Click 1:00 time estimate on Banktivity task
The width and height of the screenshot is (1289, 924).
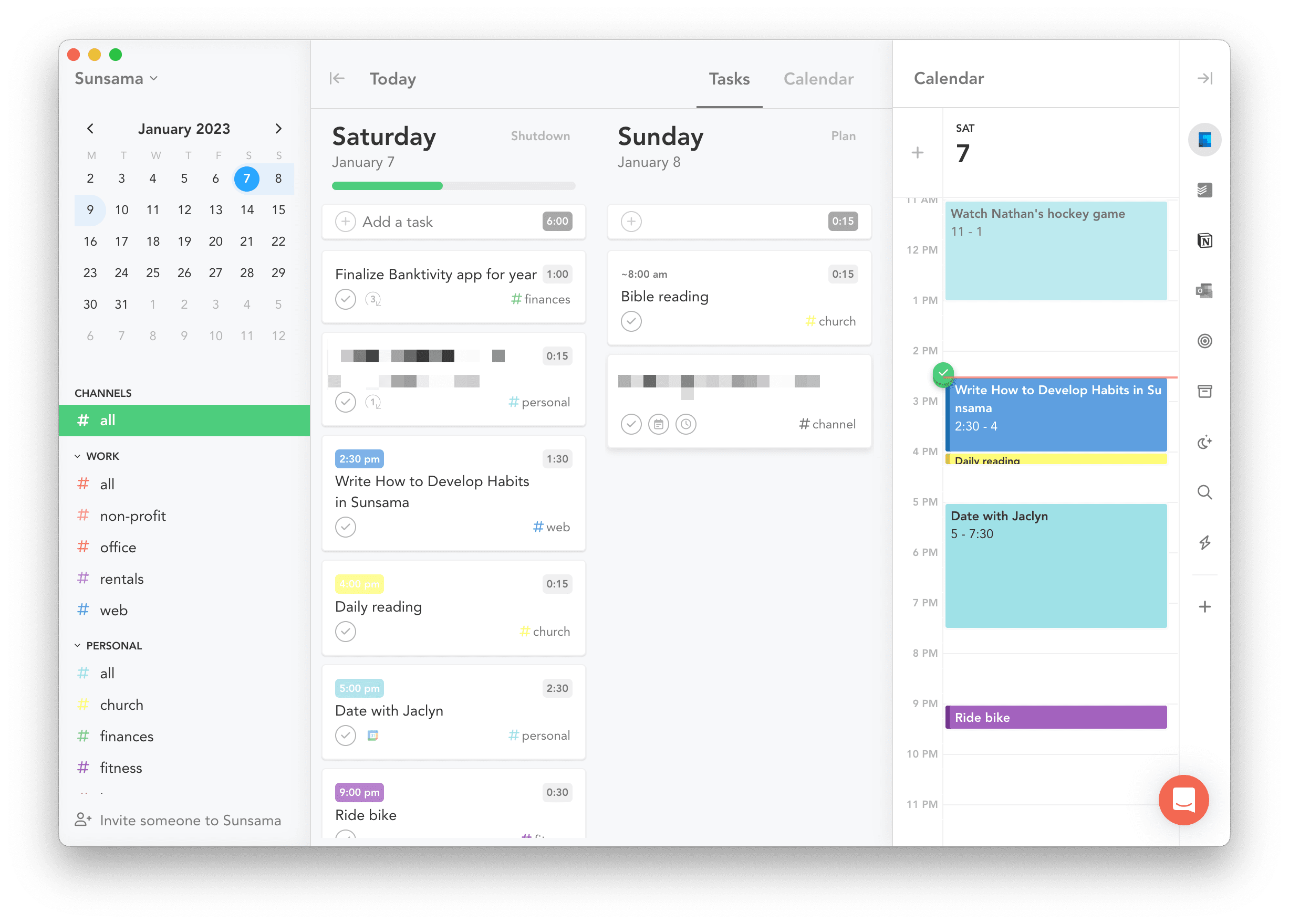click(557, 274)
